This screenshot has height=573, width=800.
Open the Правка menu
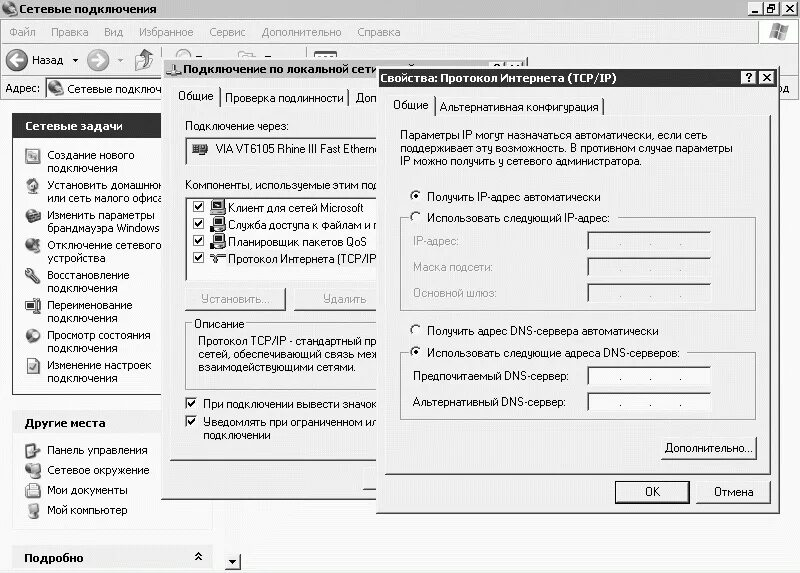click(69, 32)
